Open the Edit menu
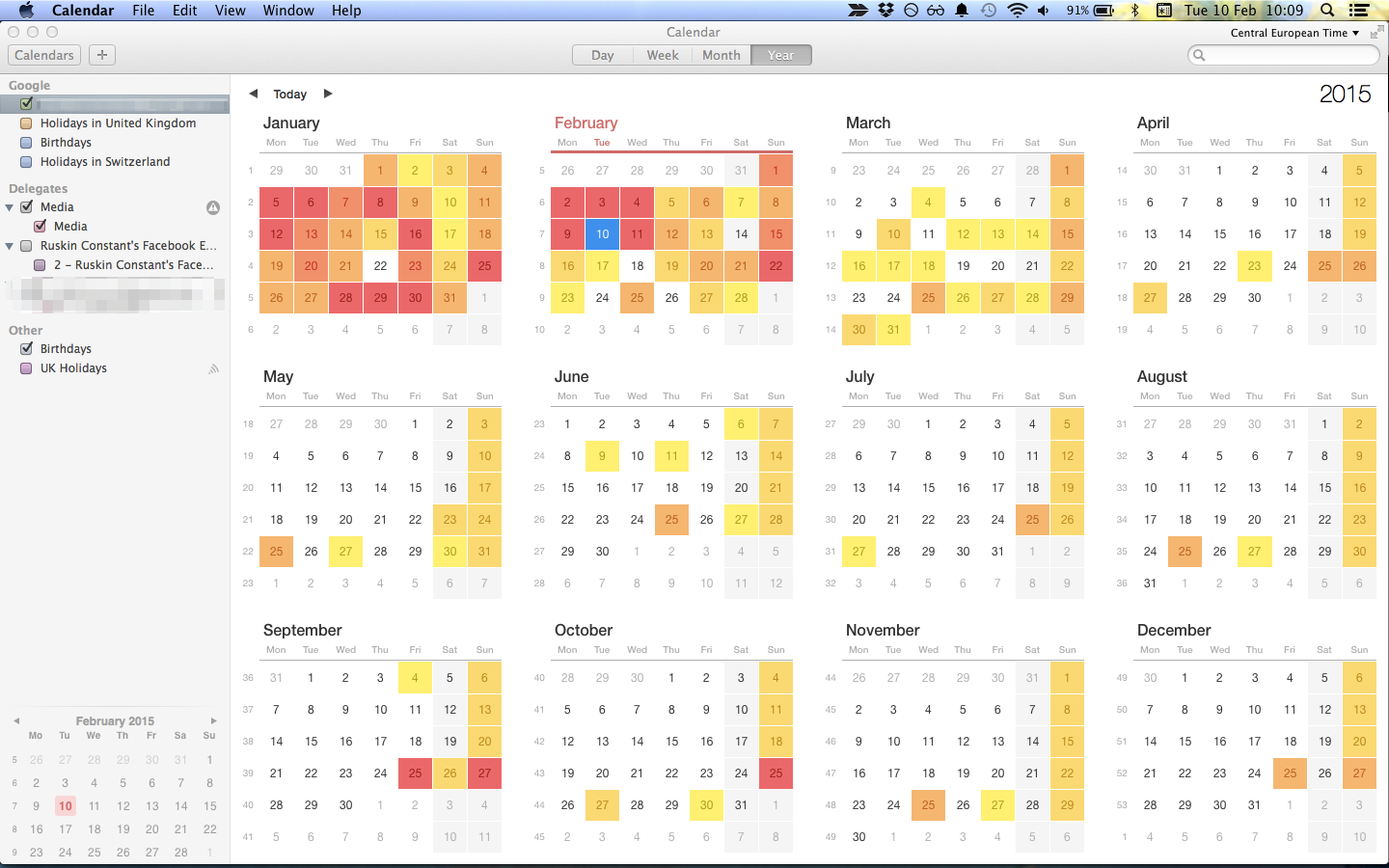Screen dimensions: 1389x868 pos(184,10)
